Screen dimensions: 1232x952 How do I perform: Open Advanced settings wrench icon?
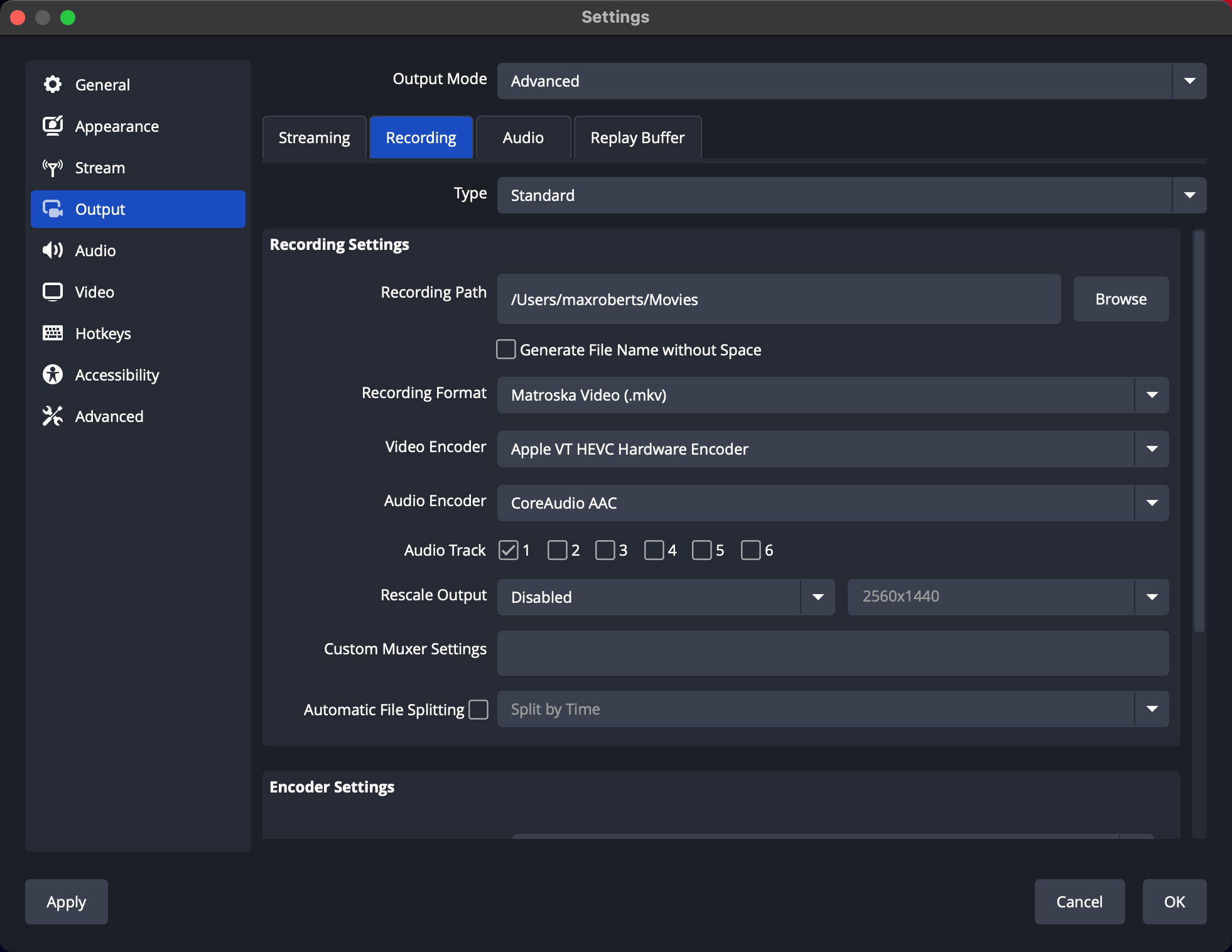53,416
